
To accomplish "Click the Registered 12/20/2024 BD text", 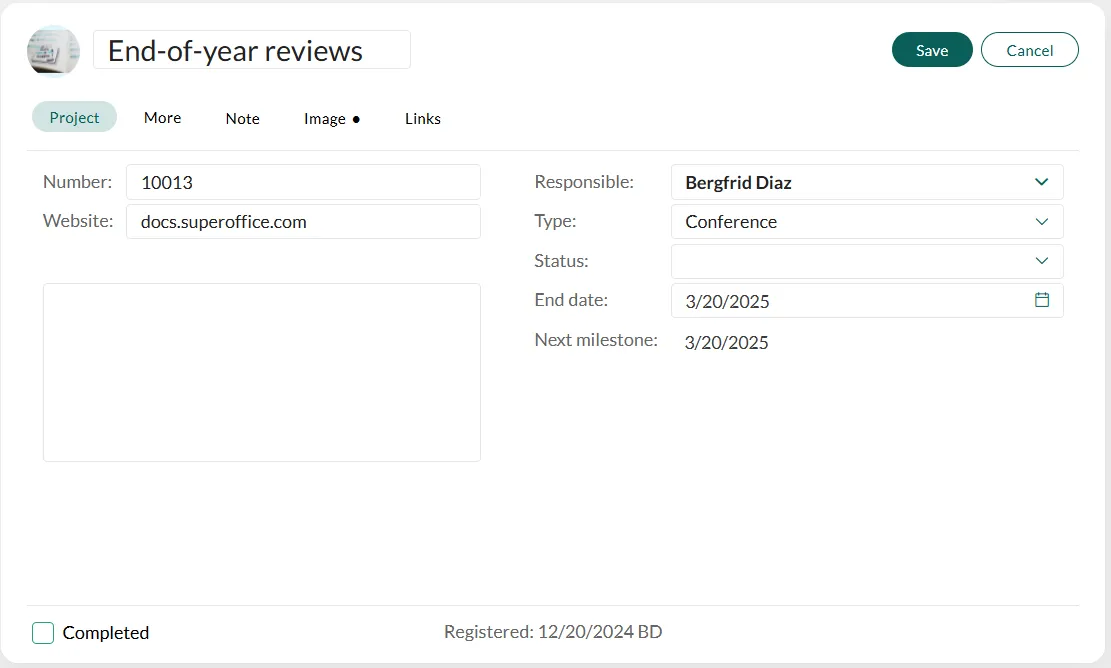I will (x=552, y=632).
